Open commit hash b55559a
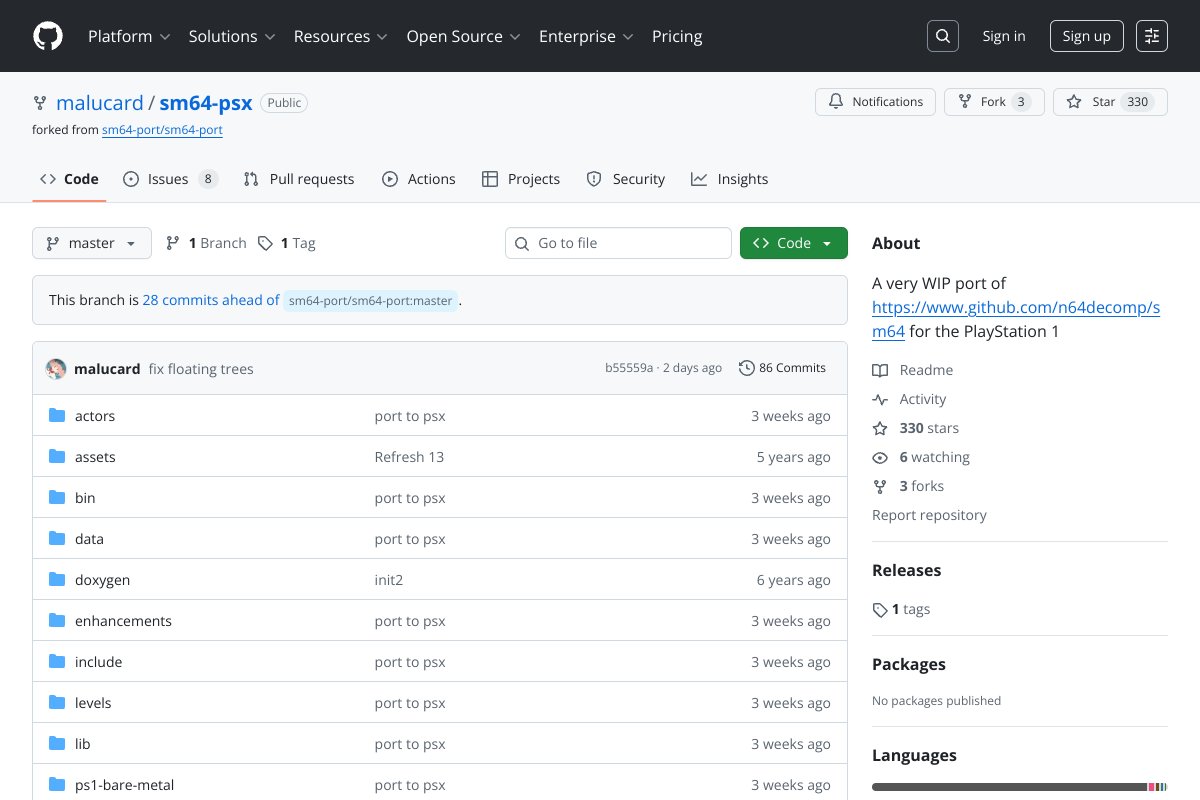 click(629, 368)
